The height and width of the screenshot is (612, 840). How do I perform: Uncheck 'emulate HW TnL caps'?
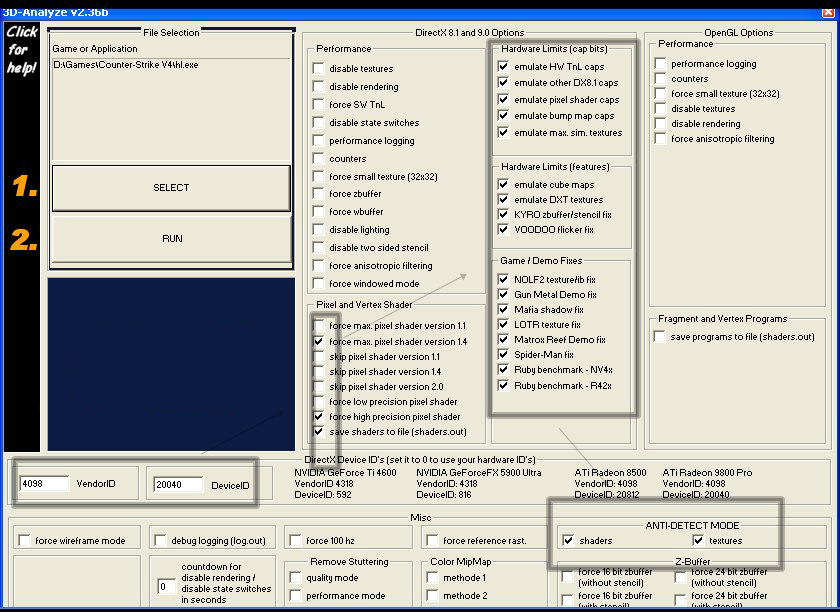point(505,64)
